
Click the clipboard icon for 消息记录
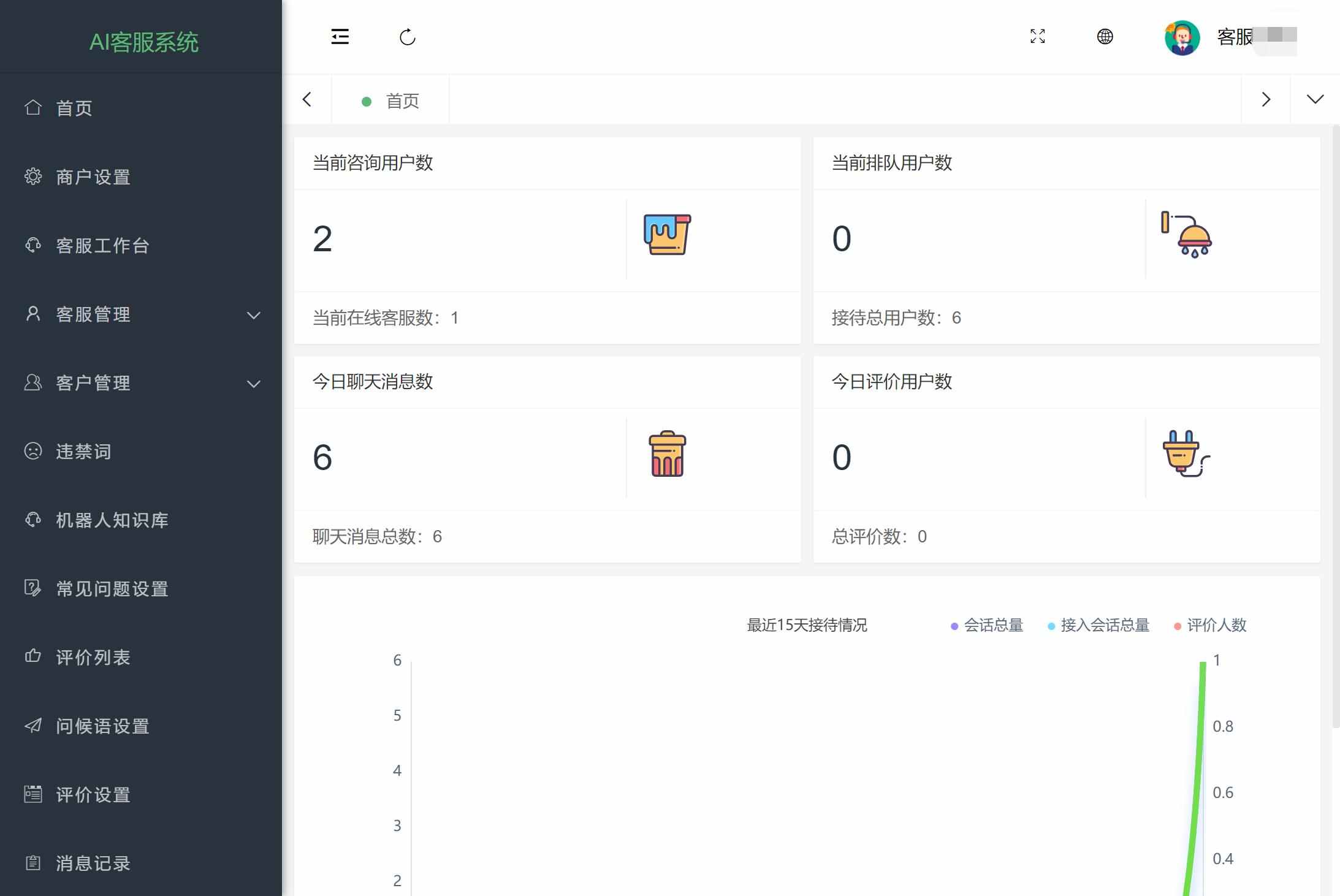(x=33, y=863)
